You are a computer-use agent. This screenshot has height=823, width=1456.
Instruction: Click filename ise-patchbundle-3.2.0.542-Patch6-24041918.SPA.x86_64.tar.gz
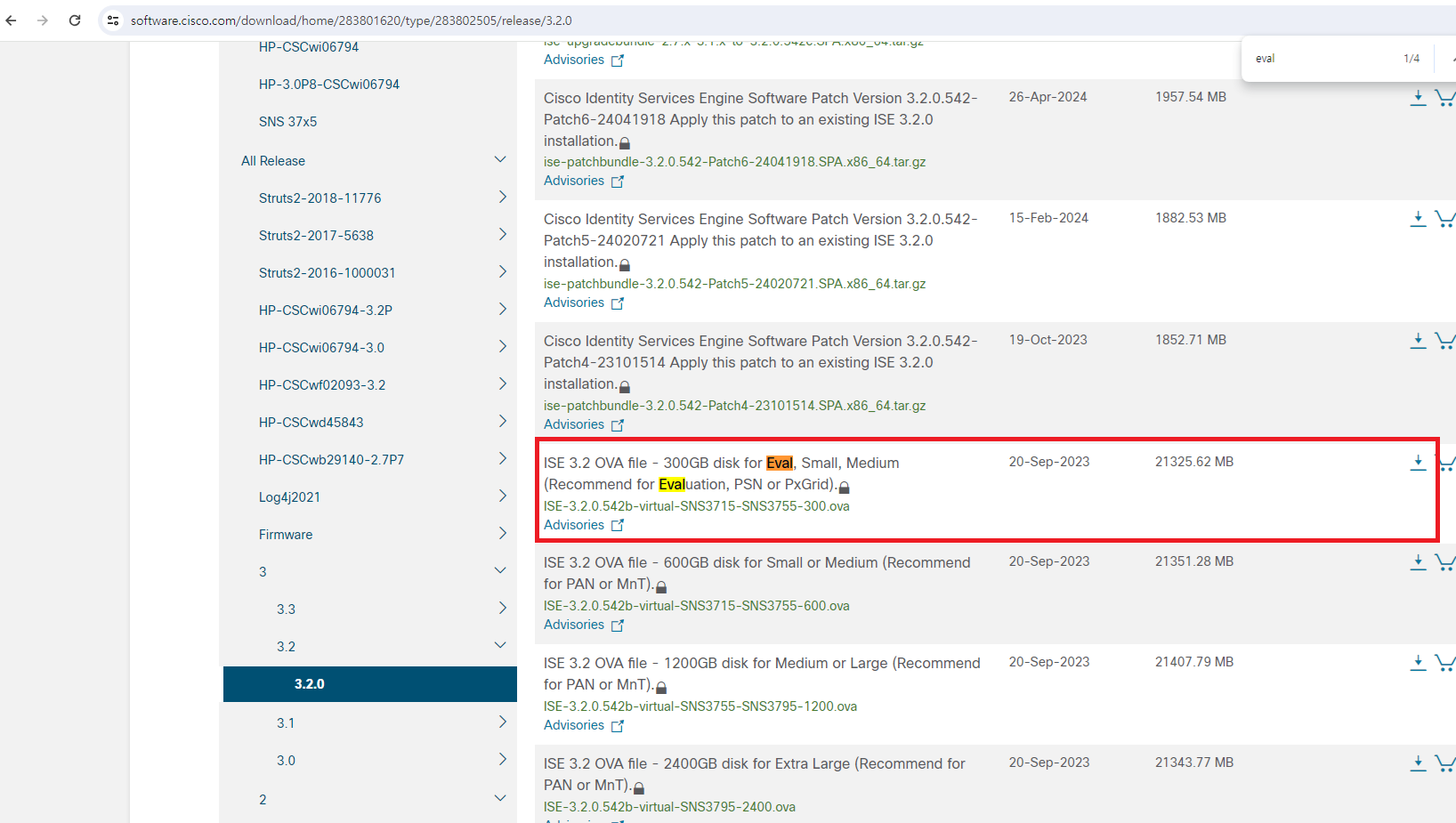[735, 162]
